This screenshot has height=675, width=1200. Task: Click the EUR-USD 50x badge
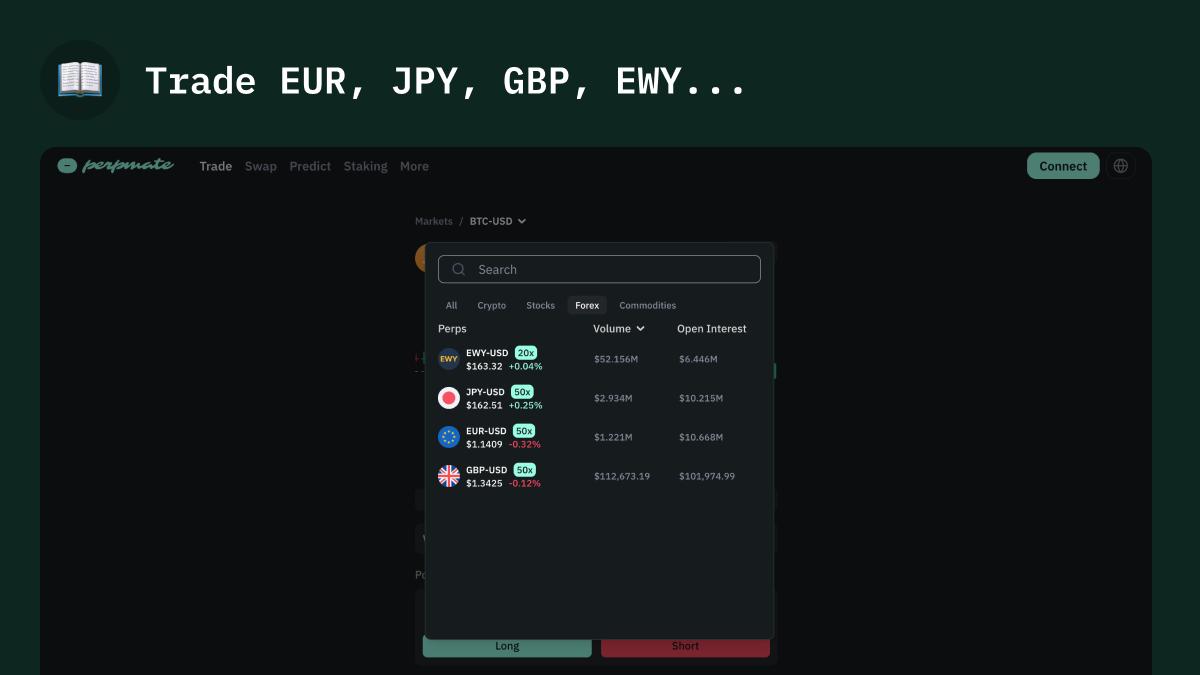click(x=524, y=430)
